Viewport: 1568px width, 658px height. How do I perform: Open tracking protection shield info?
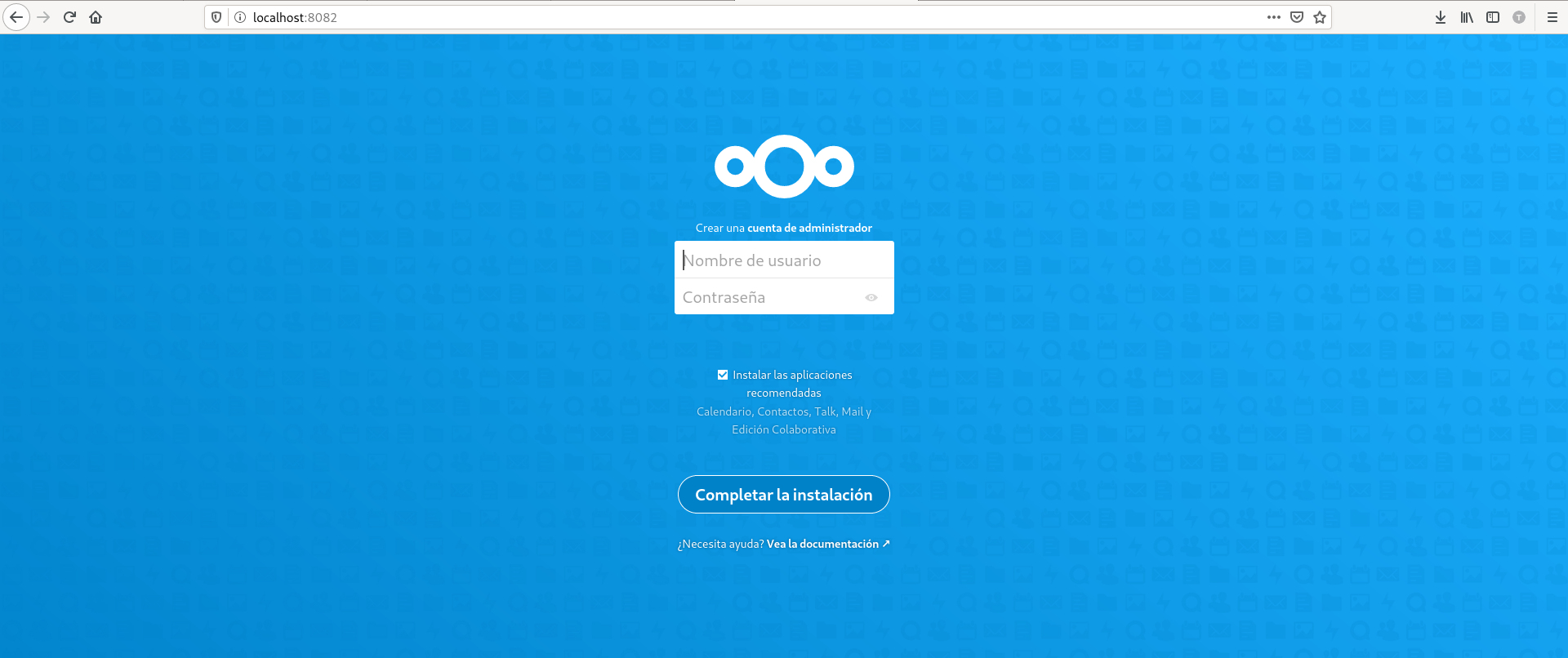coord(216,17)
